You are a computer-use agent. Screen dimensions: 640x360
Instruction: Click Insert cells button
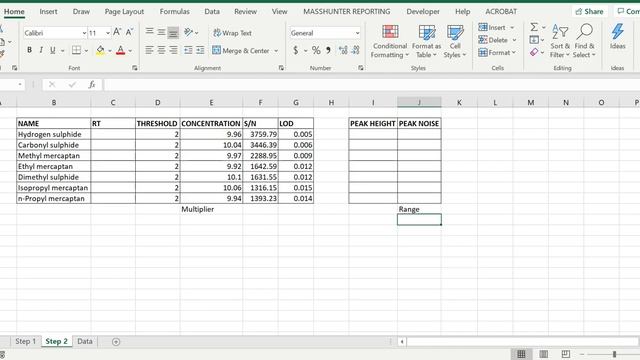(x=491, y=27)
